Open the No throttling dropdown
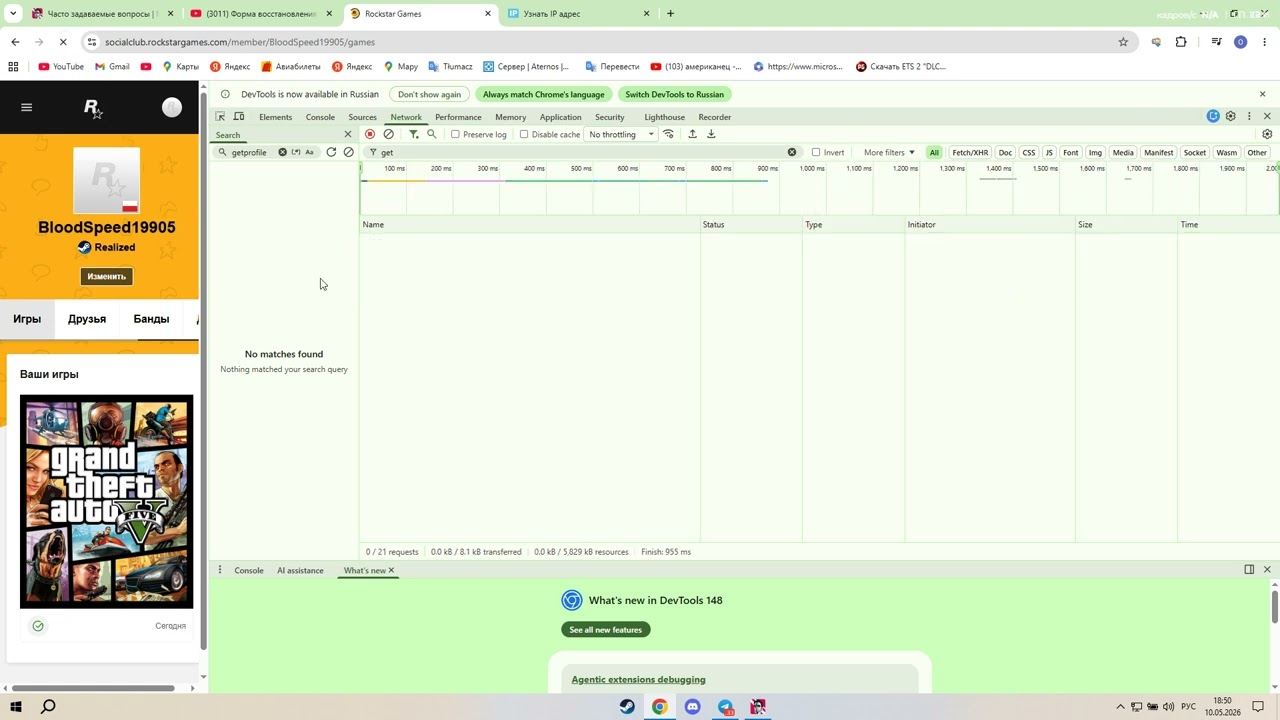The width and height of the screenshot is (1280, 720). pos(621,134)
